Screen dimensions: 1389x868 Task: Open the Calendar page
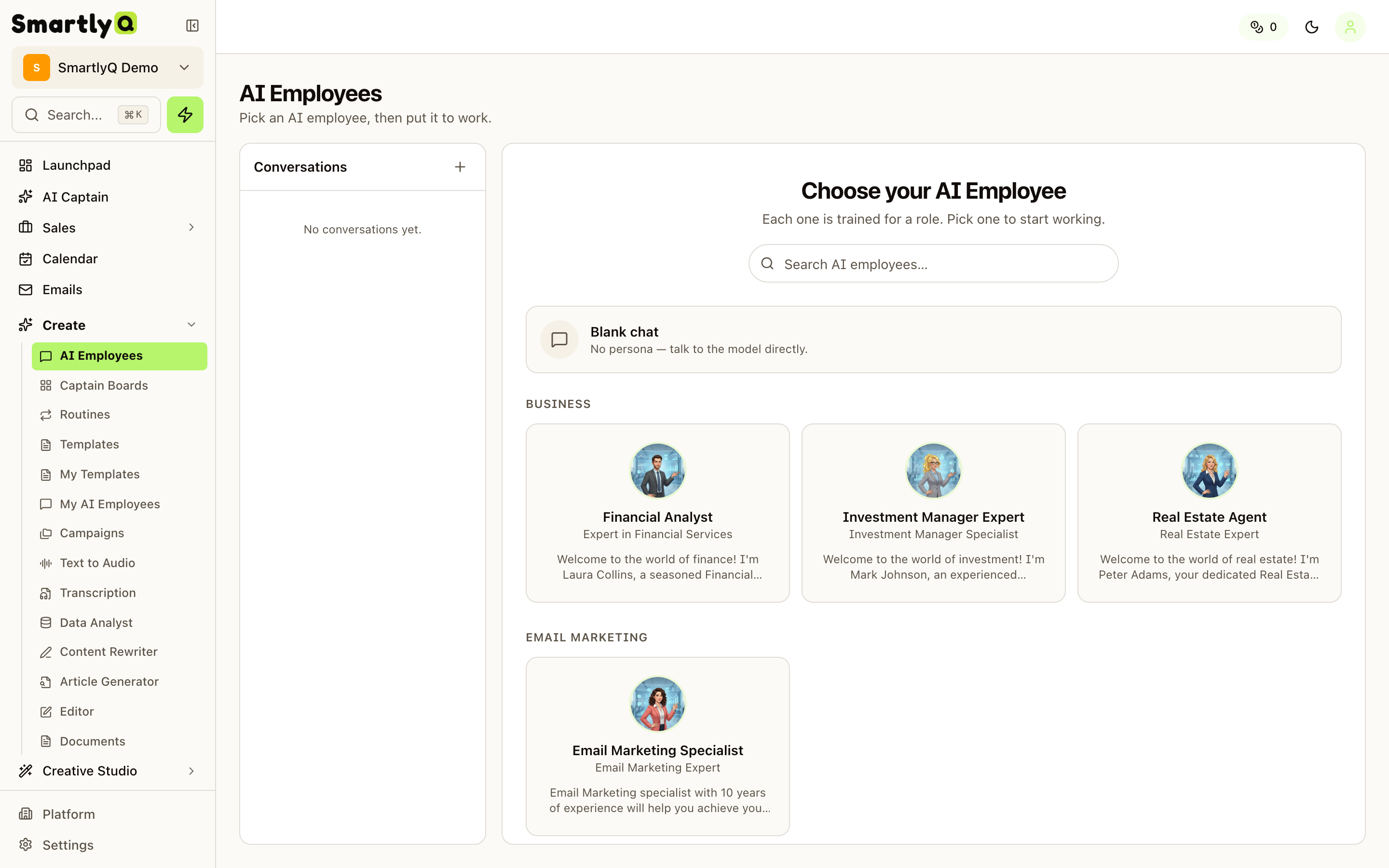(108, 259)
